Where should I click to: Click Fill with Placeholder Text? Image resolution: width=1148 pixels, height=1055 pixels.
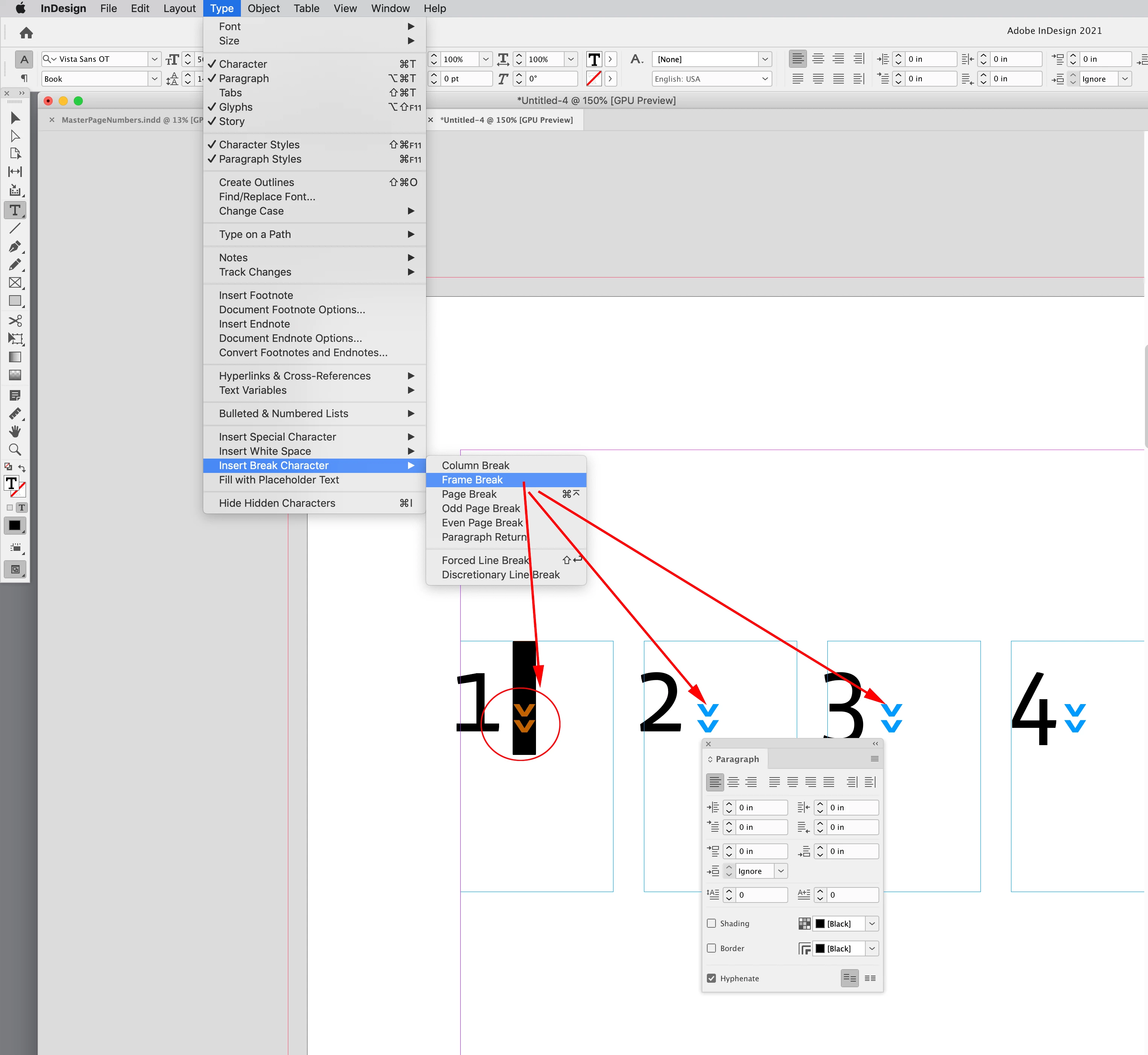pos(279,480)
